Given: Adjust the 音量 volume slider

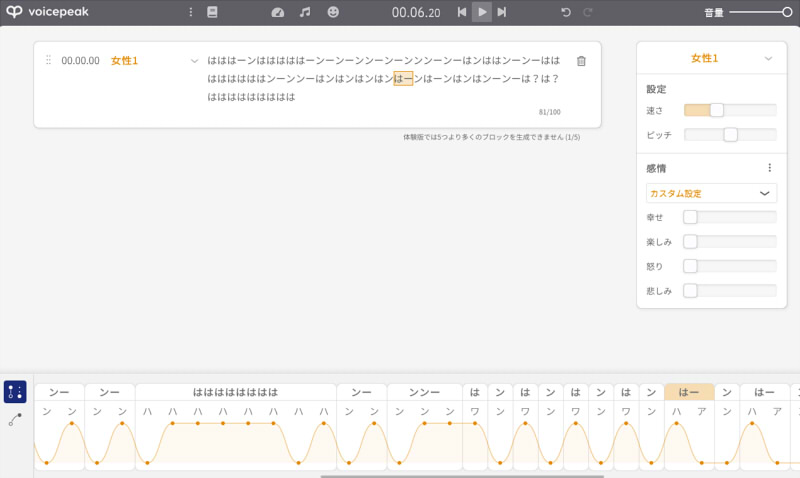Looking at the screenshot, I should [x=761, y=12].
